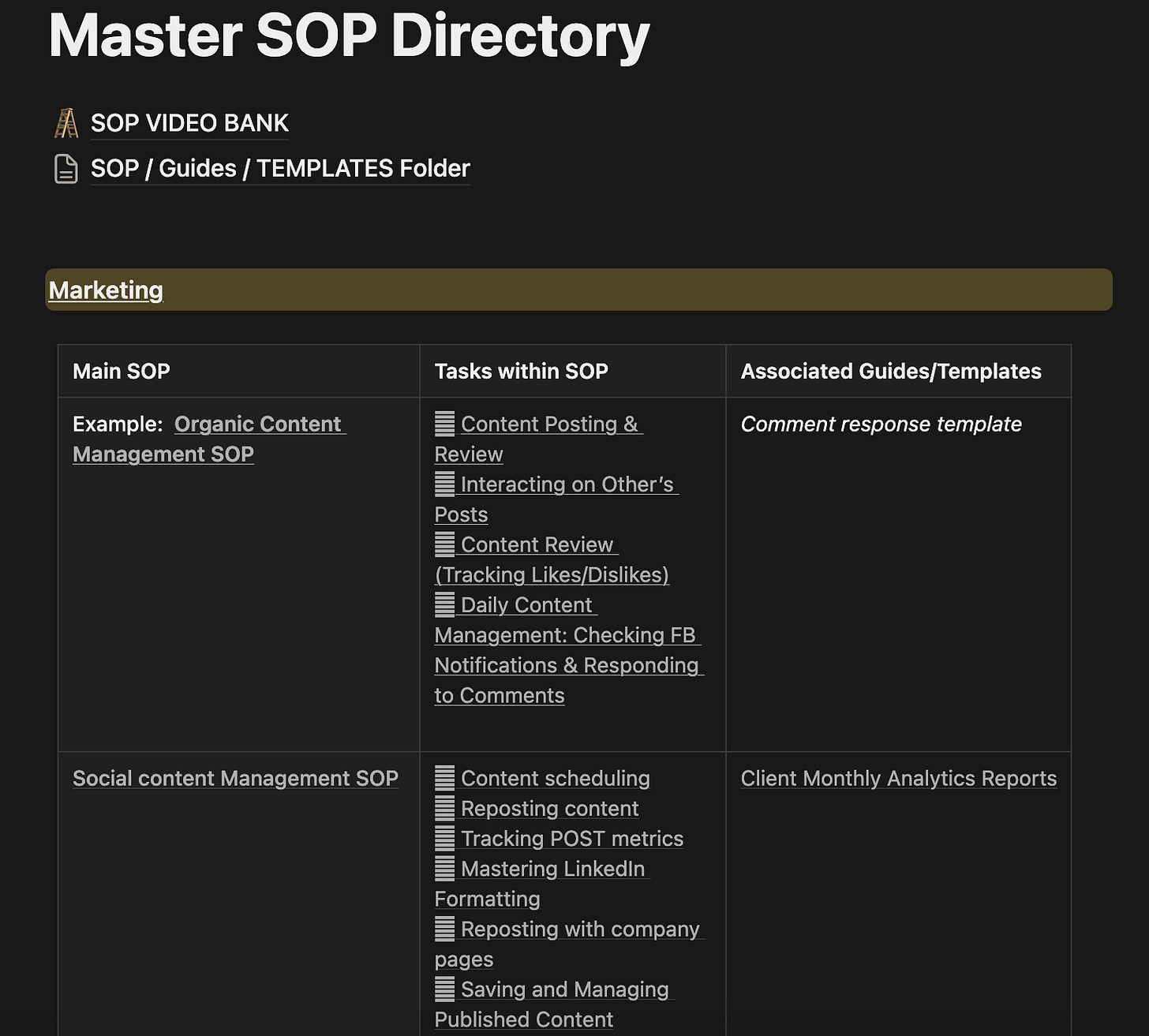Viewport: 1149px width, 1036px height.
Task: Open Saving and Managing Published Content
Action: tap(554, 1004)
